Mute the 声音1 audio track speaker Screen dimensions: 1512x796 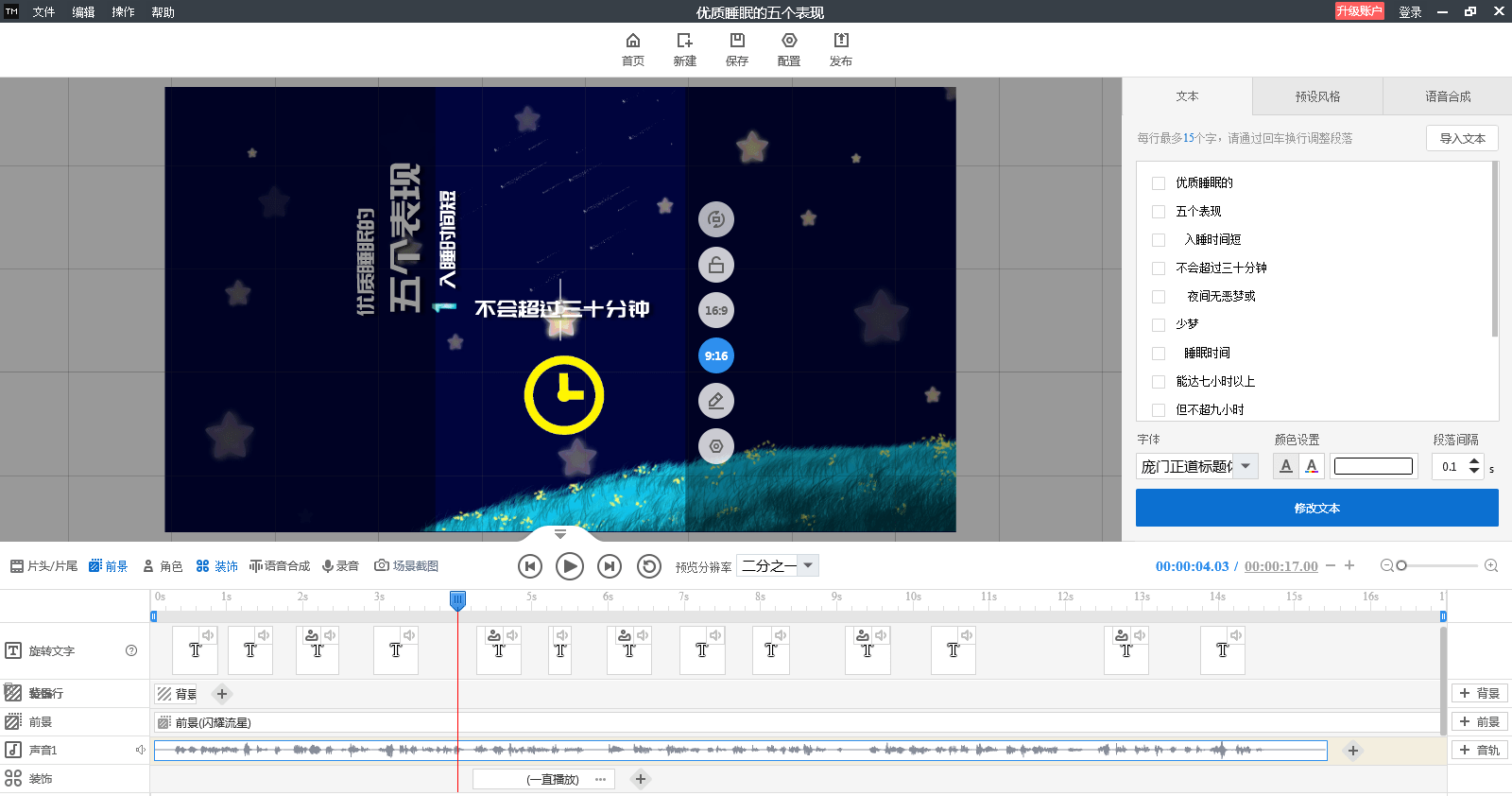click(140, 750)
